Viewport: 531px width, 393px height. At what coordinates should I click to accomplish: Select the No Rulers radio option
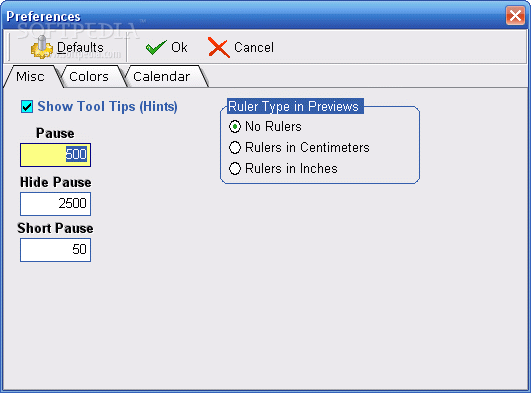[235, 126]
